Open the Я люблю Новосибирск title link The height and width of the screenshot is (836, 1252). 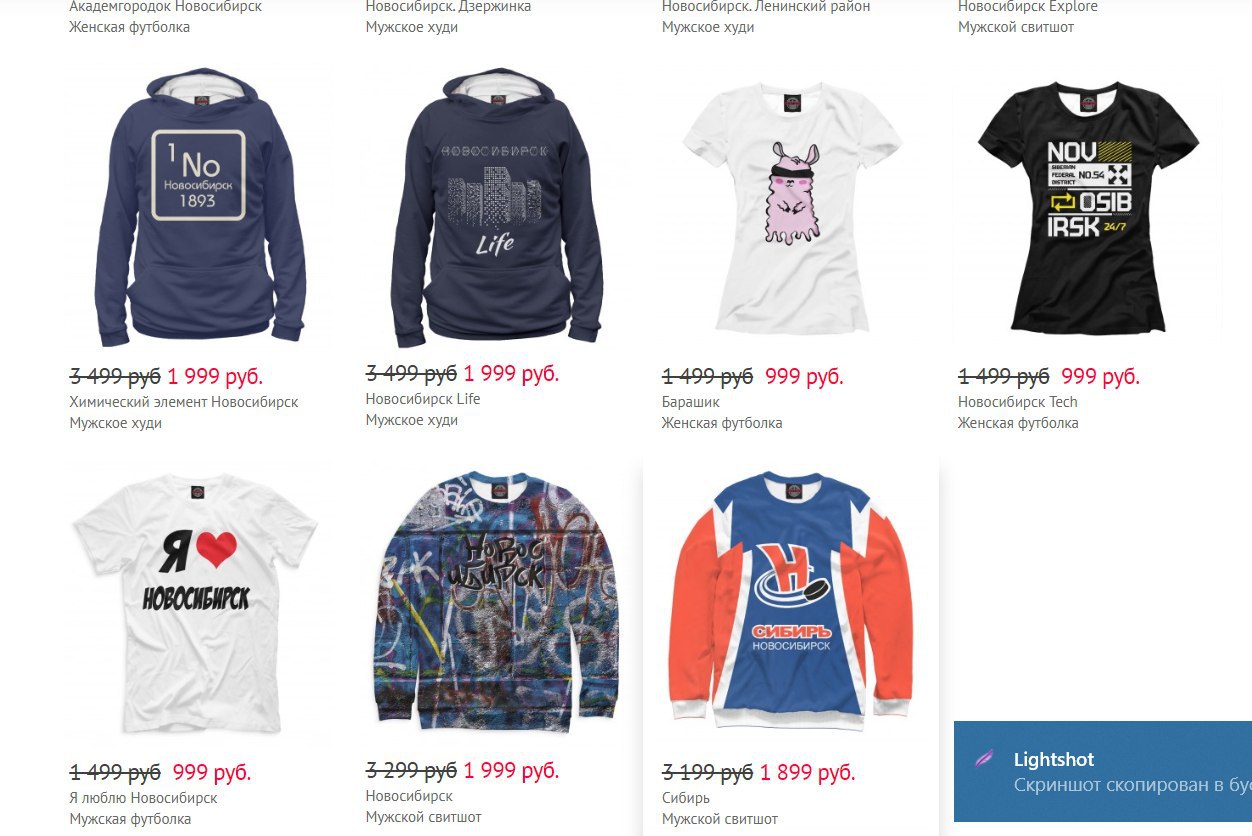pos(143,798)
